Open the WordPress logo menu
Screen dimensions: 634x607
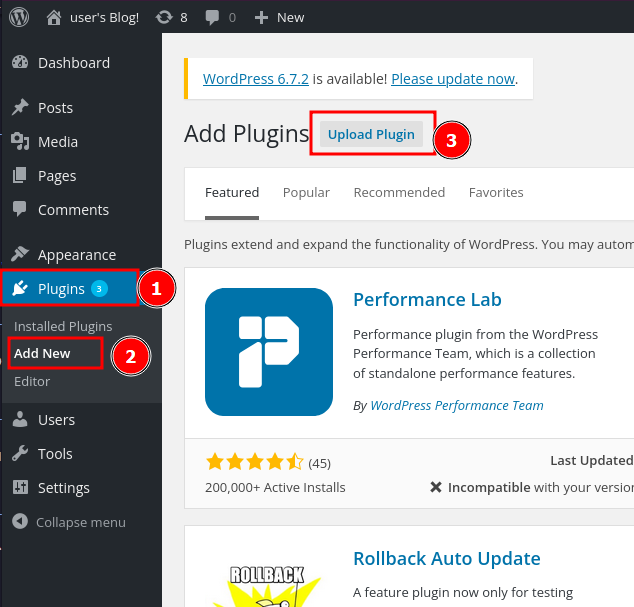coord(19,17)
